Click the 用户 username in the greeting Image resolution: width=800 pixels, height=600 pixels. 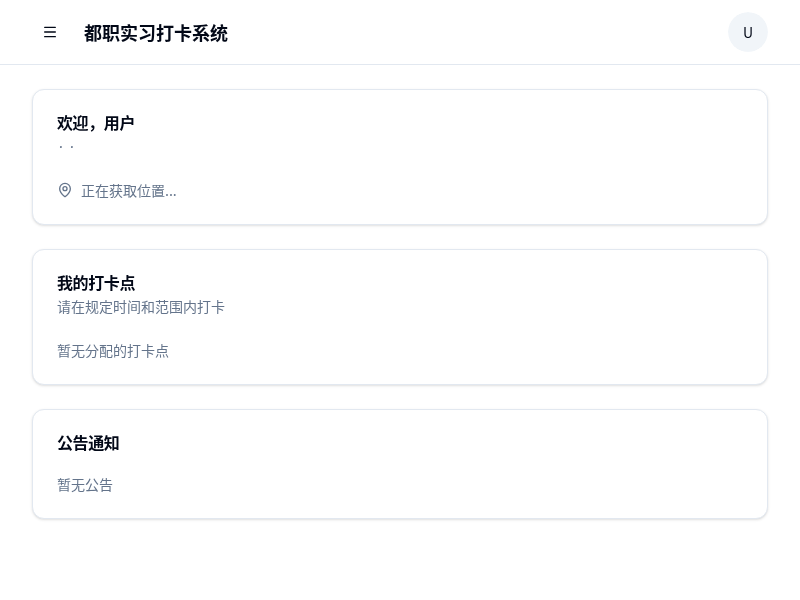pyautogui.click(x=119, y=123)
